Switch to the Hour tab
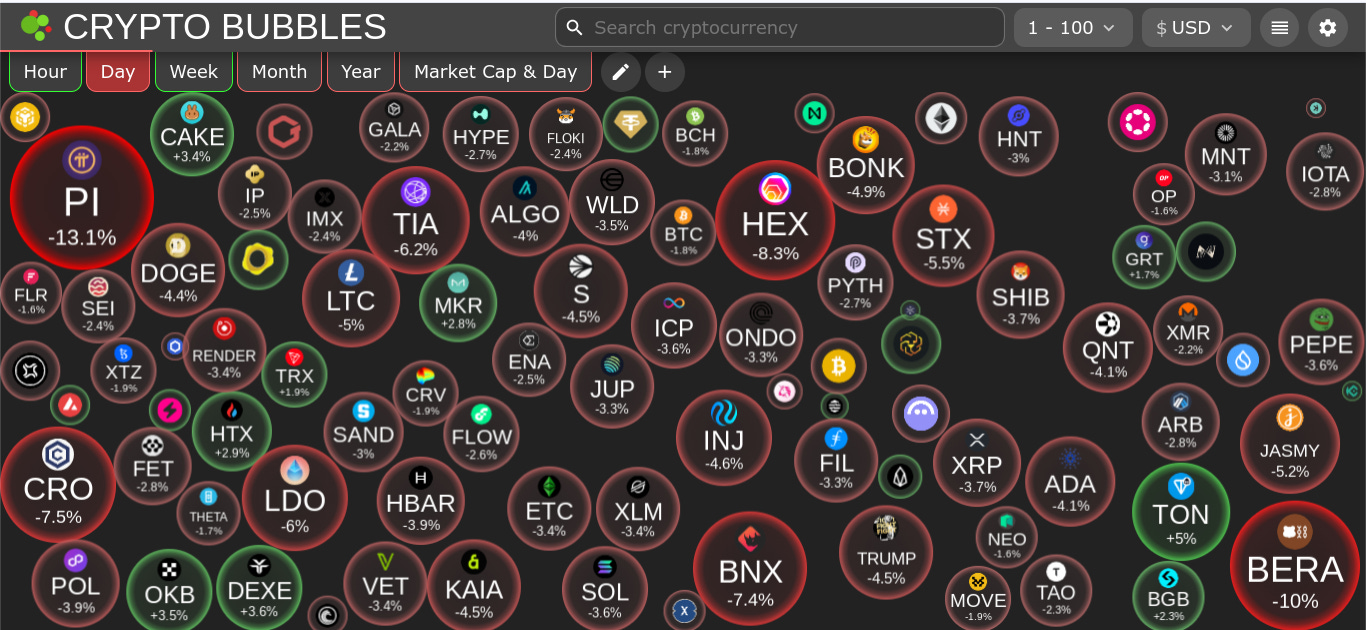This screenshot has width=1366, height=630. [45, 72]
